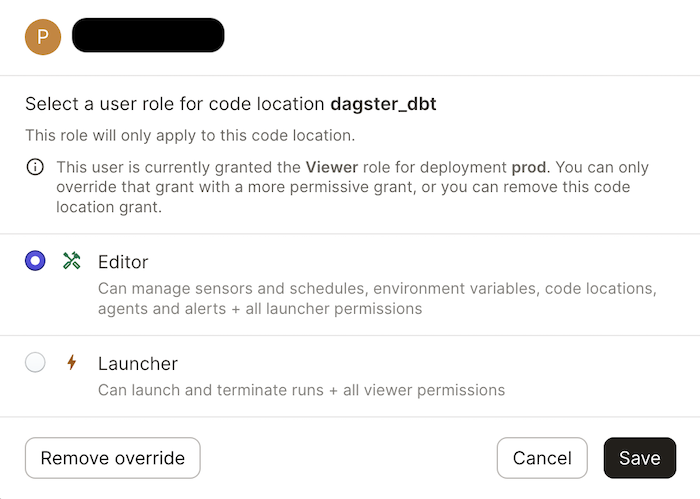Viewport: 700px width, 499px height.
Task: Save the selected user role
Action: (x=639, y=458)
